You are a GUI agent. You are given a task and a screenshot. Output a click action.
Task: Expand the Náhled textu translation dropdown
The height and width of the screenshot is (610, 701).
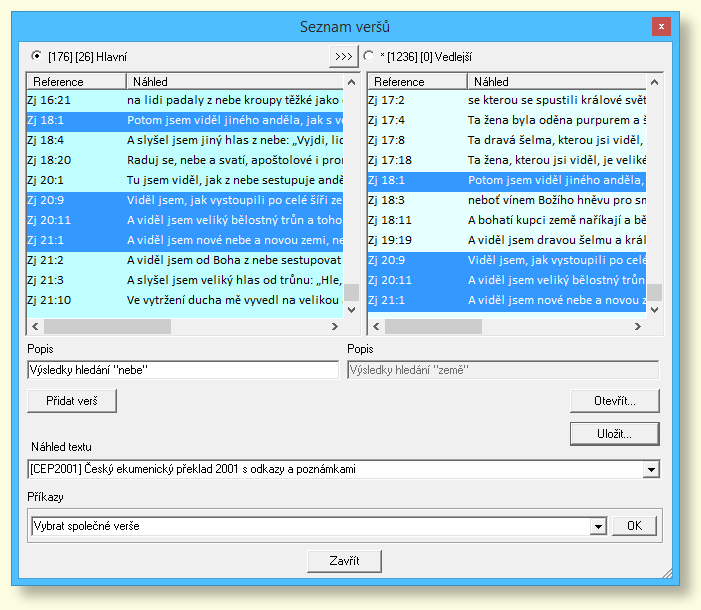(652, 469)
